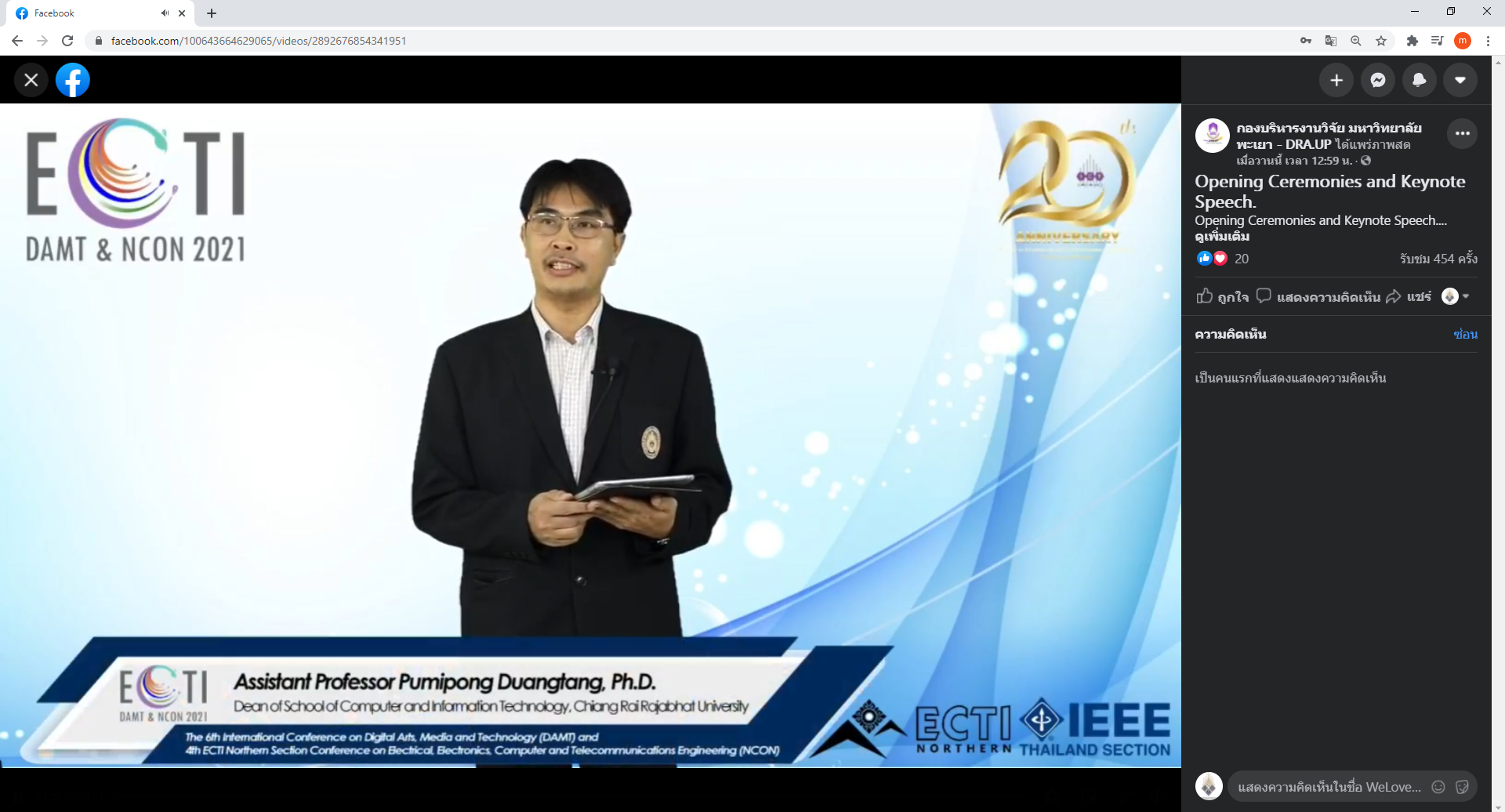Viewport: 1505px width, 812px height.
Task: Hide comments with ซ่อน link
Action: pyautogui.click(x=1465, y=334)
